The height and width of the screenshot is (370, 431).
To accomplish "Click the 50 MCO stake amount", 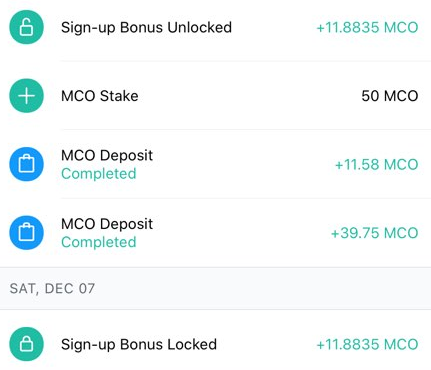I will pyautogui.click(x=390, y=96).
